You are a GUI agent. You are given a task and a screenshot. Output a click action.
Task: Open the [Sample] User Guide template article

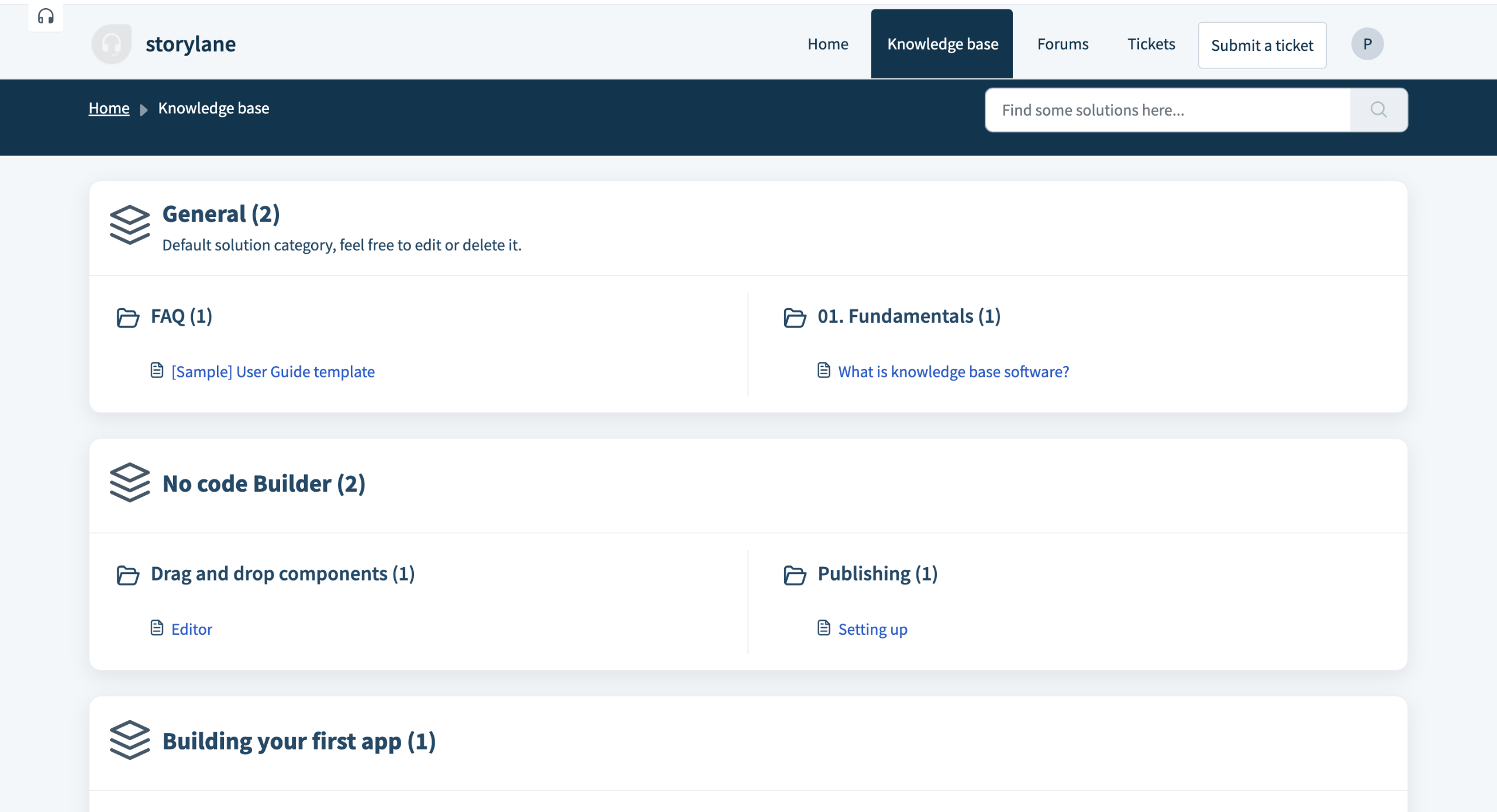(x=273, y=372)
